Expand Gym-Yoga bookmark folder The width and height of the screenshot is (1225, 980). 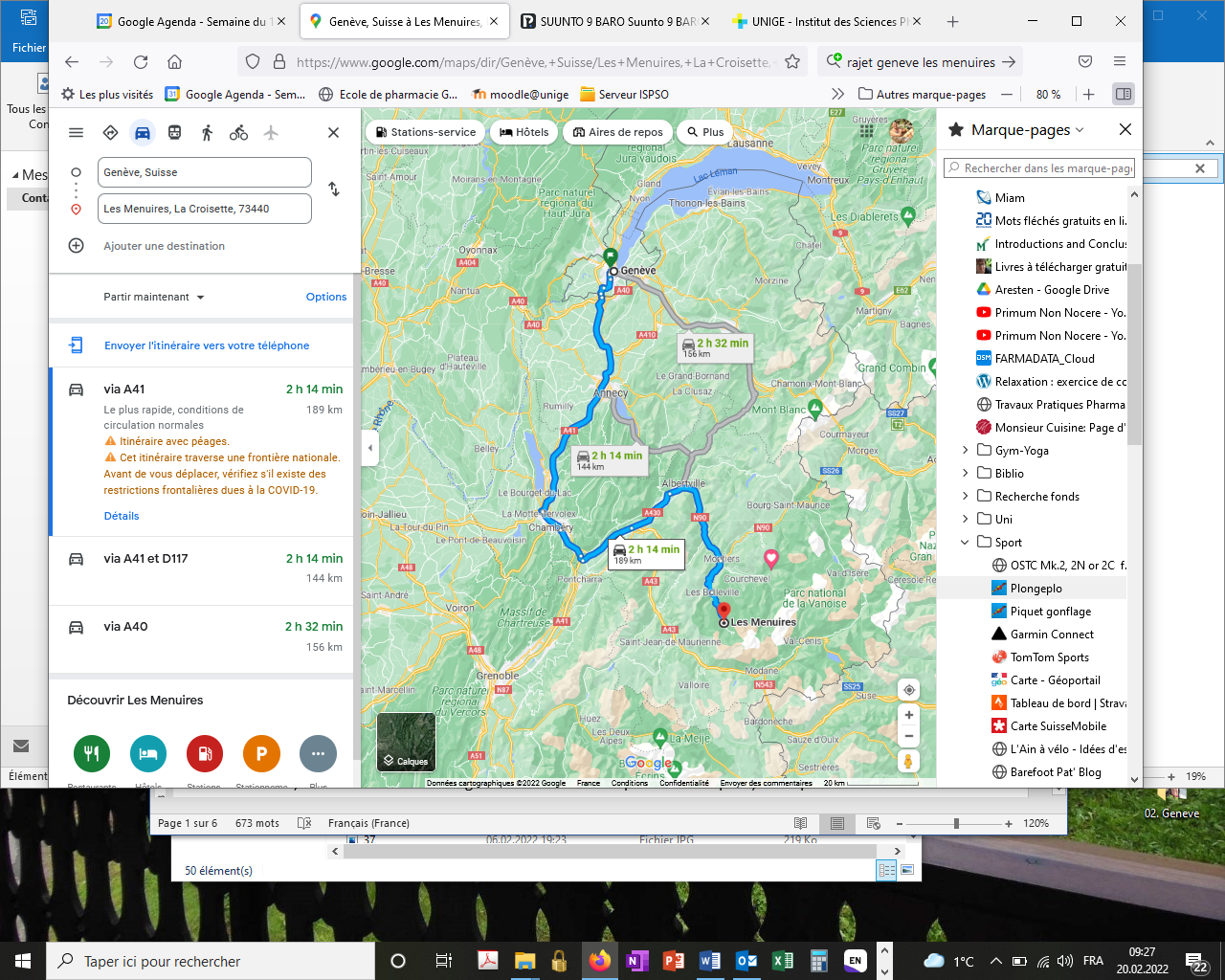[965, 451]
